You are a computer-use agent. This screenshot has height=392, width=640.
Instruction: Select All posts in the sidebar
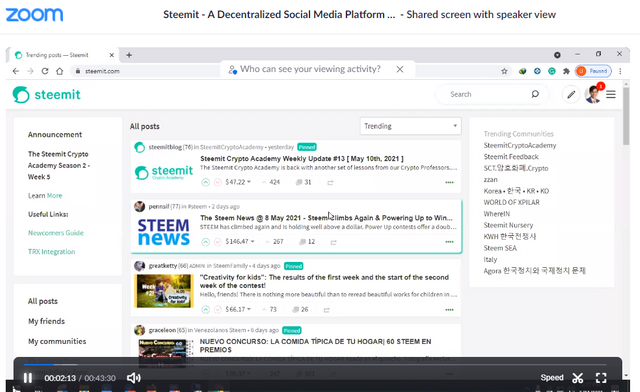tap(42, 301)
